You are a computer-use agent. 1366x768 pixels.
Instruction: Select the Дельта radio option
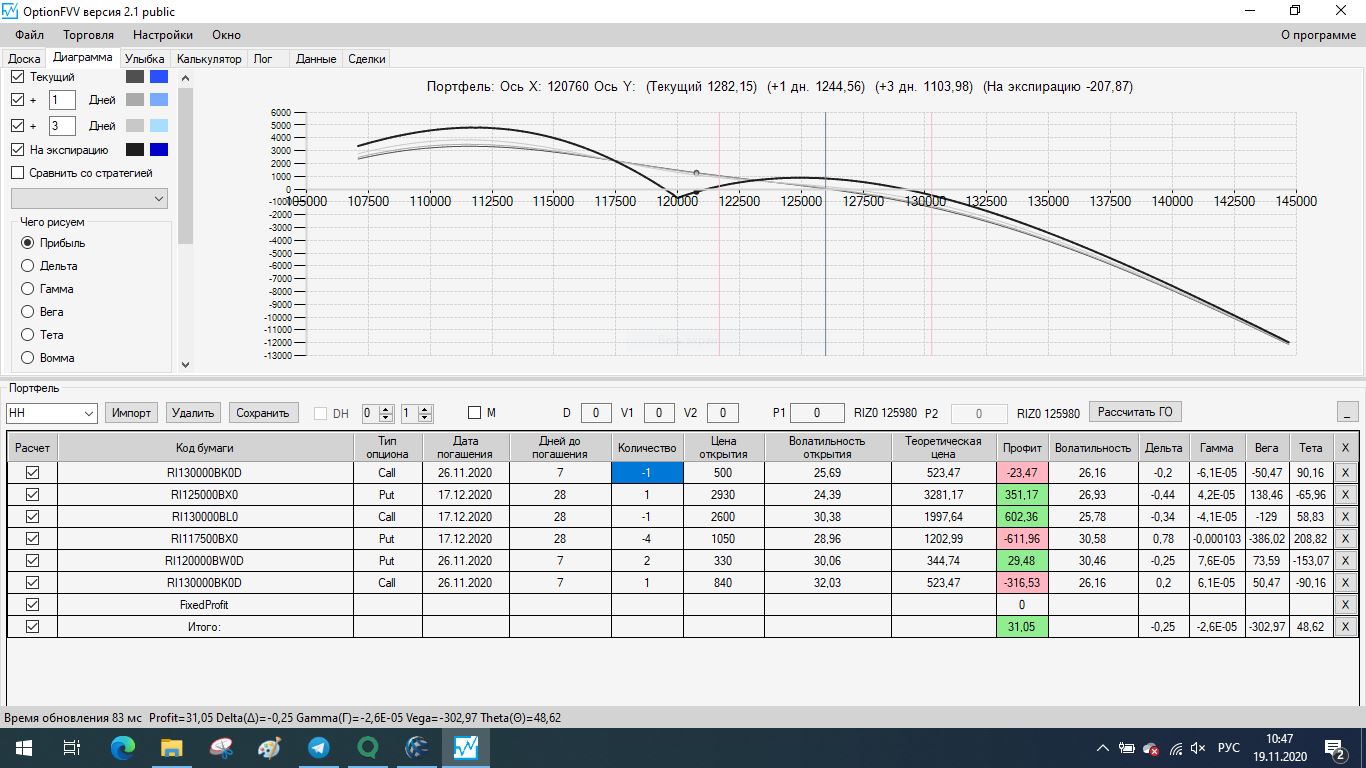pyautogui.click(x=28, y=266)
